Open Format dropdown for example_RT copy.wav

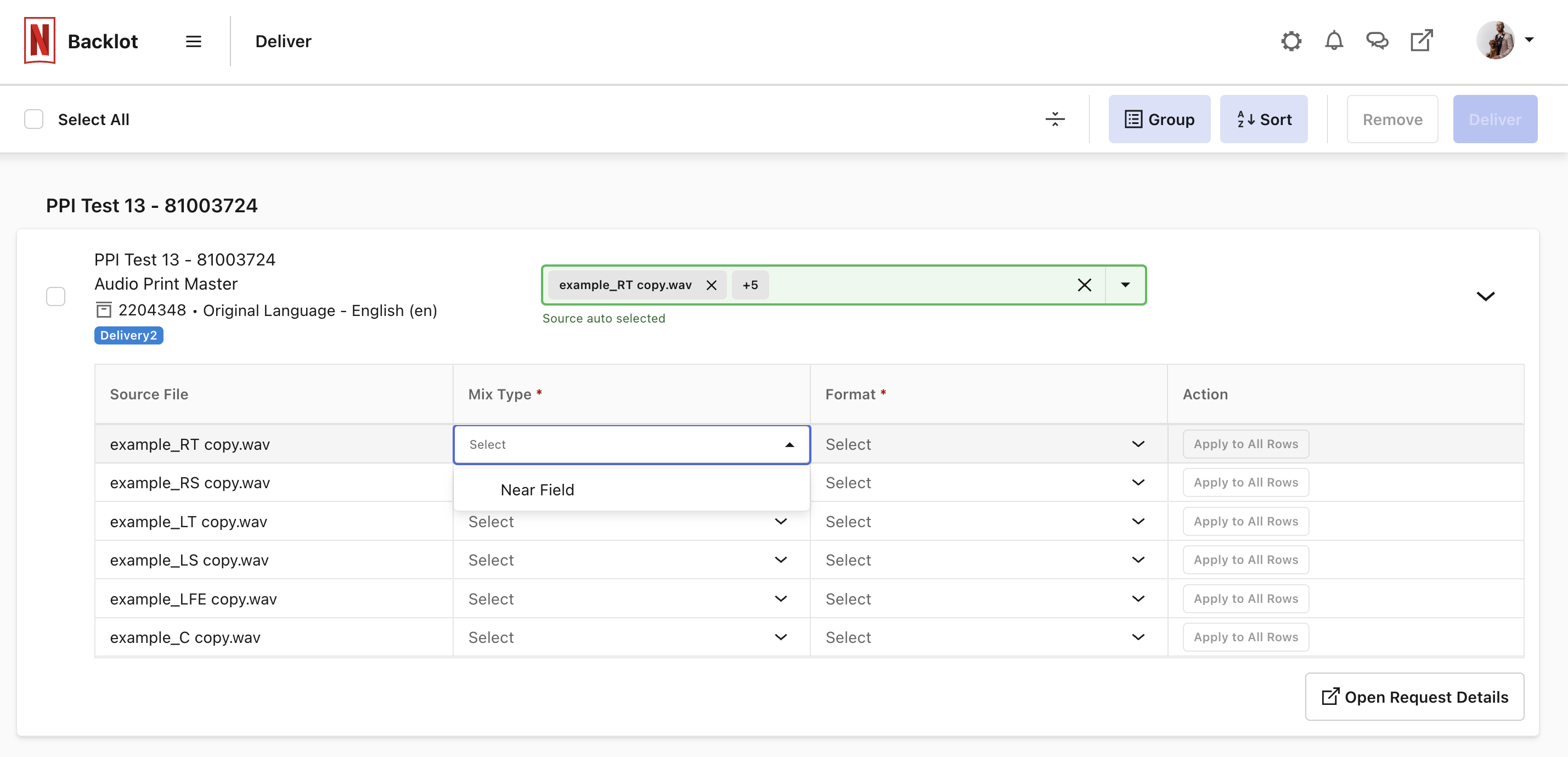988,444
